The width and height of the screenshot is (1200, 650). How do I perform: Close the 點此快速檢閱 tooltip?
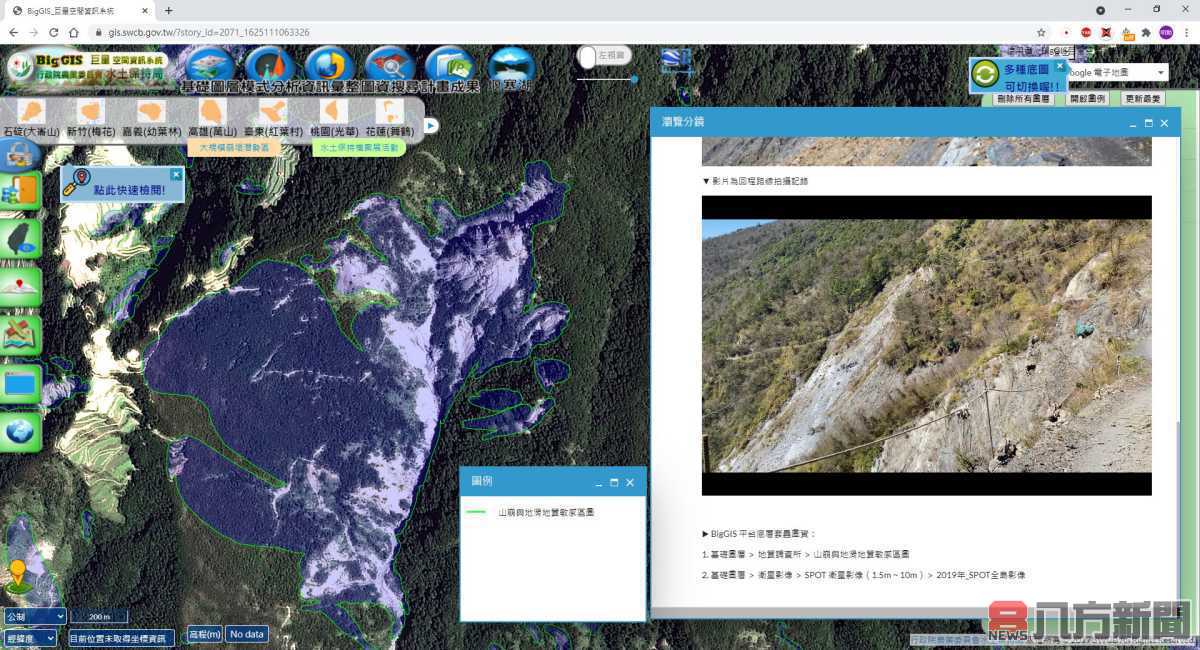pos(177,174)
